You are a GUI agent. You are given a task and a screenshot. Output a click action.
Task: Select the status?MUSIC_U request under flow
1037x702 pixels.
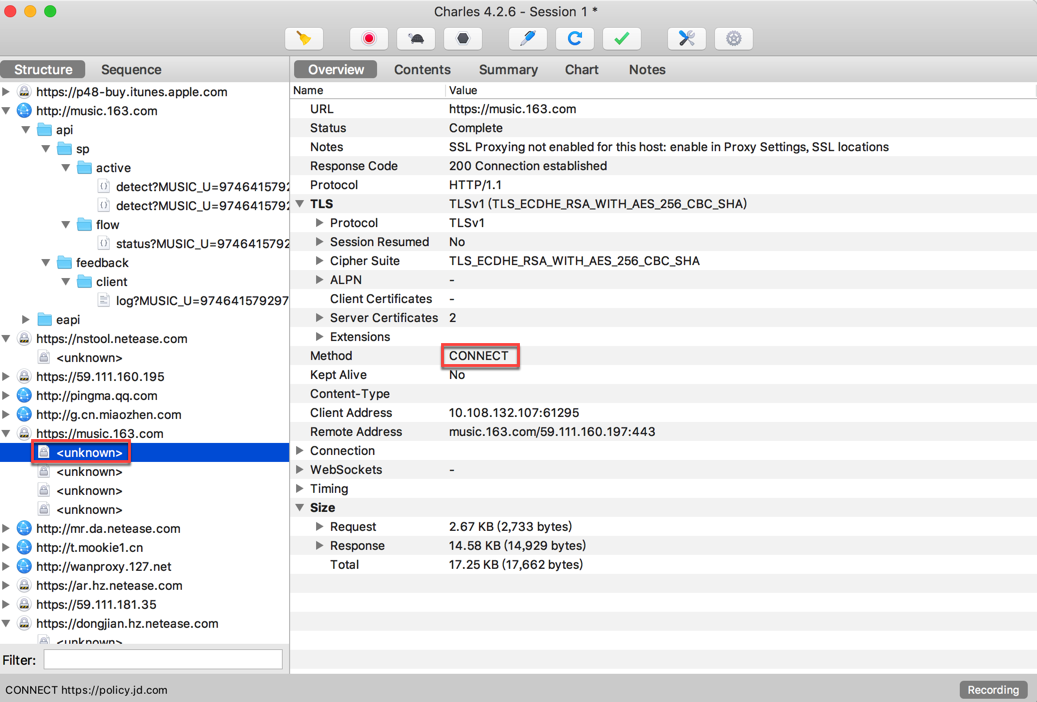[x=202, y=243]
